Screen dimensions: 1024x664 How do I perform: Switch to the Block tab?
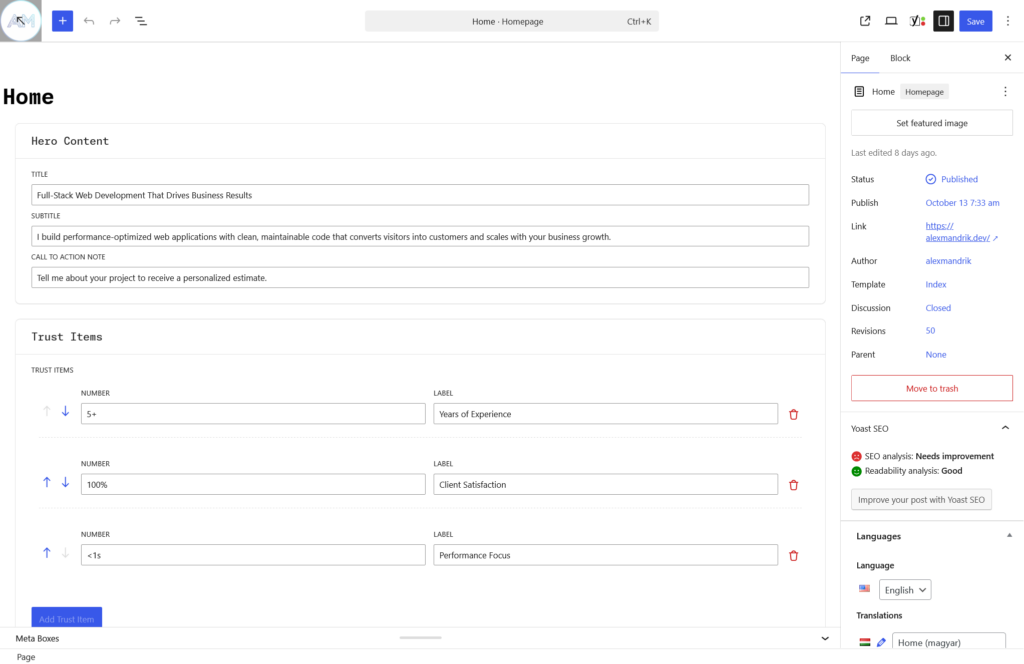tap(899, 57)
